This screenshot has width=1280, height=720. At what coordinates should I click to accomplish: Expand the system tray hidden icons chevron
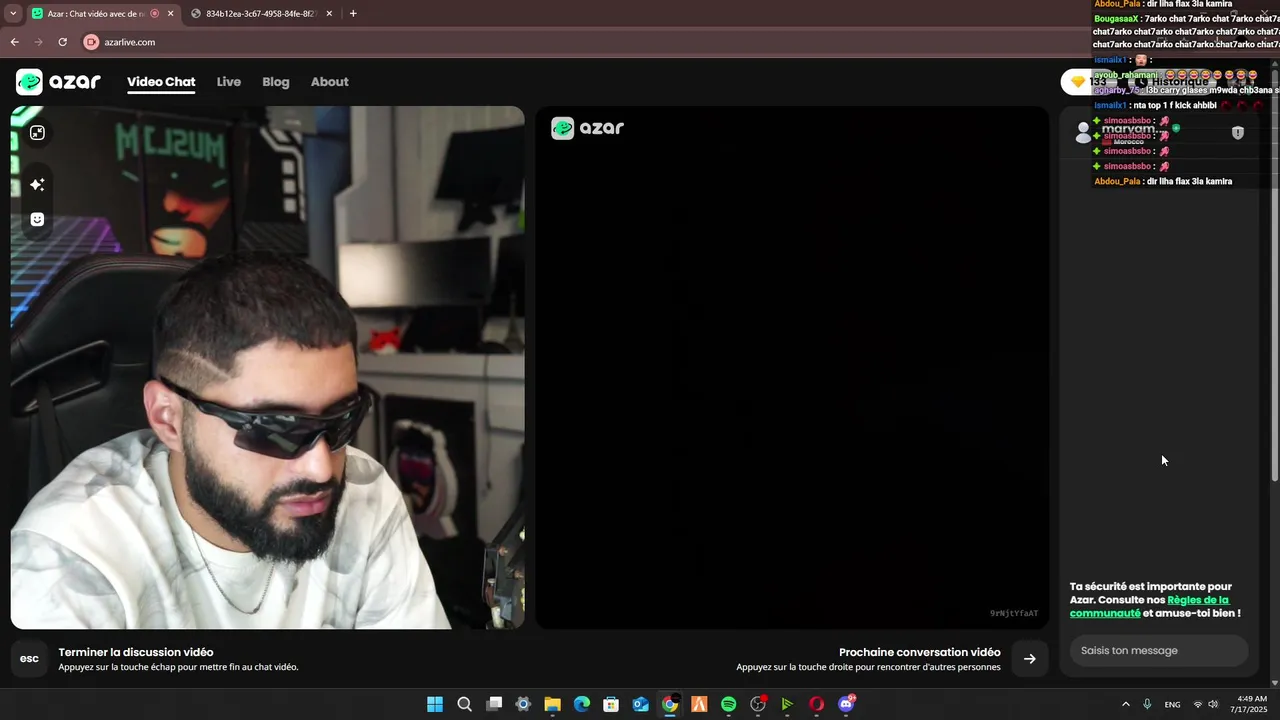point(1126,704)
